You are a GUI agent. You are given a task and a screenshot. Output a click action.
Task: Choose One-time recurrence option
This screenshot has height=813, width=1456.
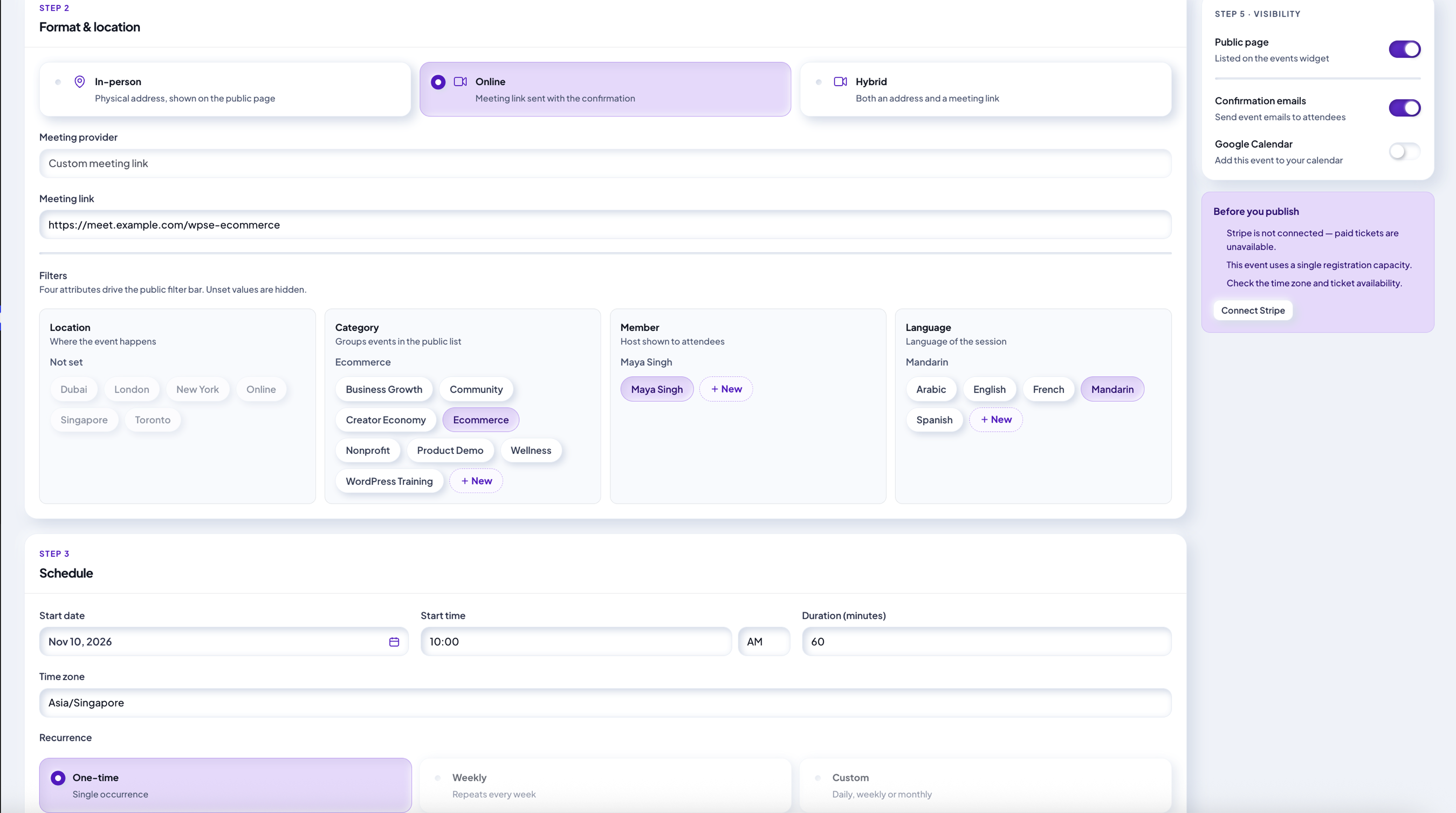point(225,786)
